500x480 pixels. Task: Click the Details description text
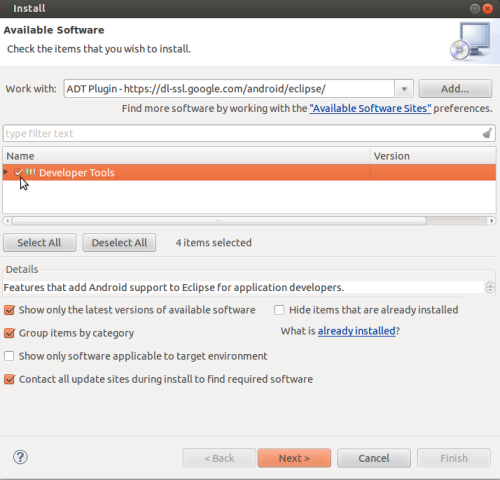pyautogui.click(x=174, y=287)
